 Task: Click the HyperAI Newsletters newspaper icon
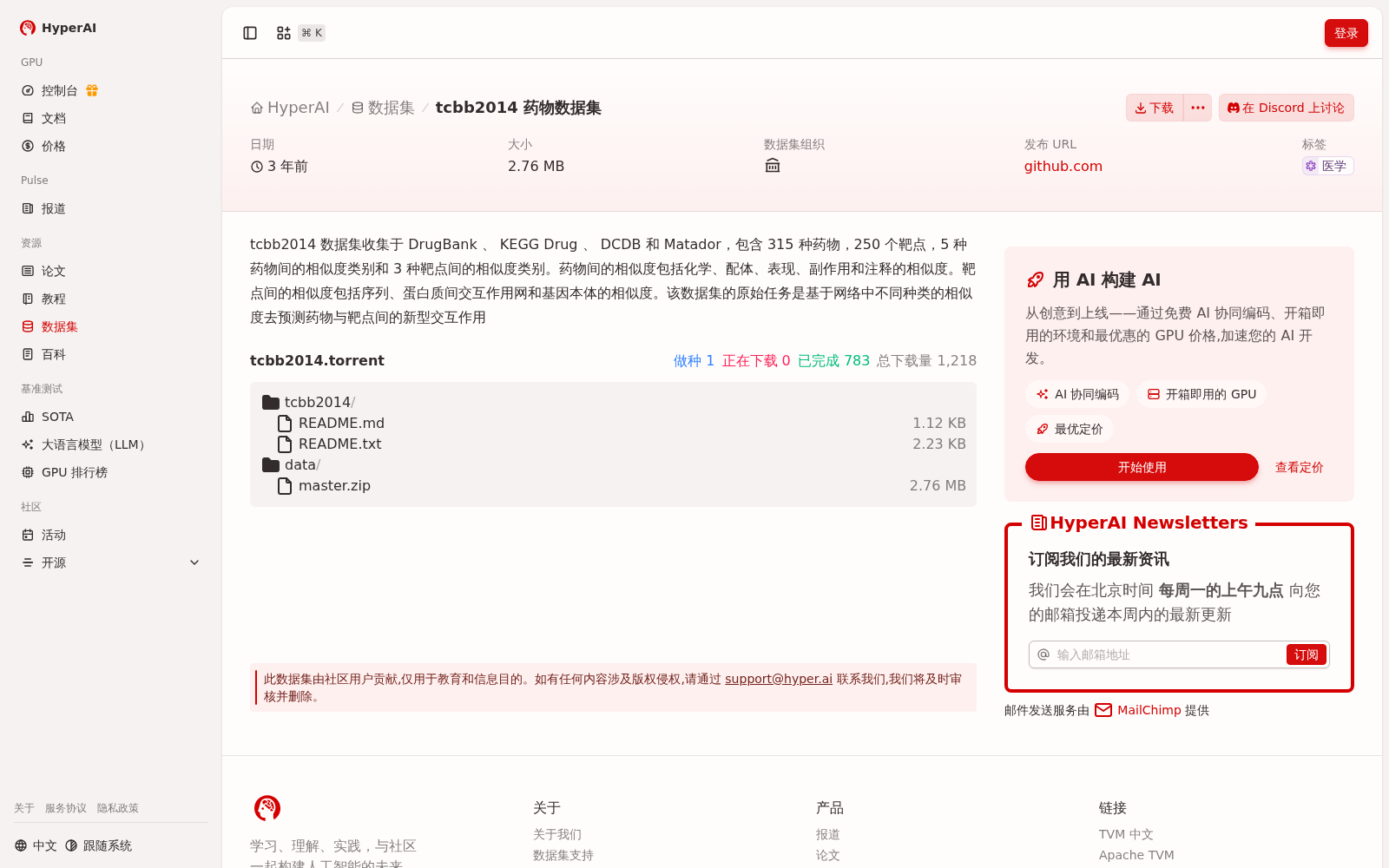1038,523
